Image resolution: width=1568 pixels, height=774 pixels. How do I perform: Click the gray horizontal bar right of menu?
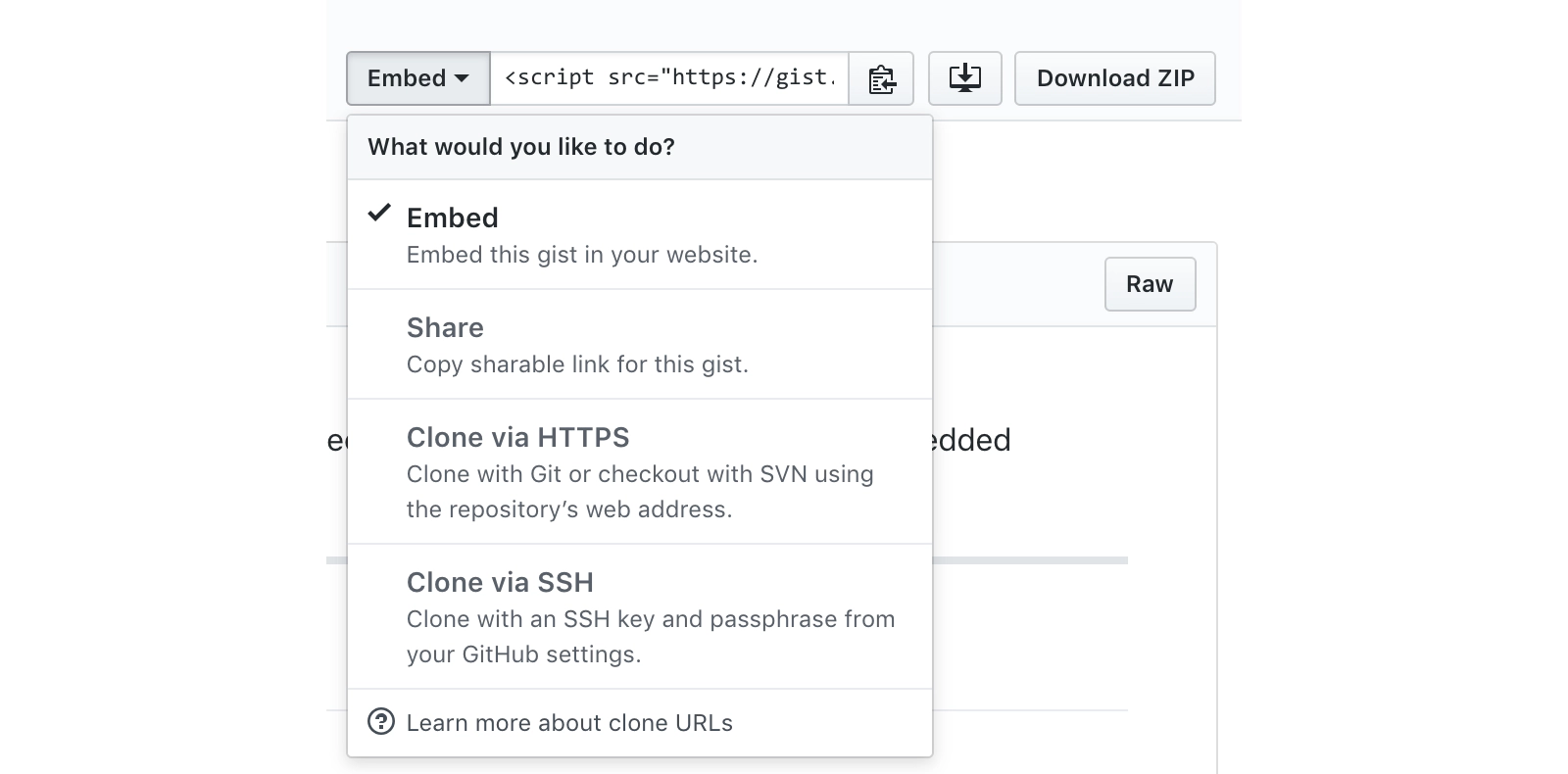[1029, 560]
